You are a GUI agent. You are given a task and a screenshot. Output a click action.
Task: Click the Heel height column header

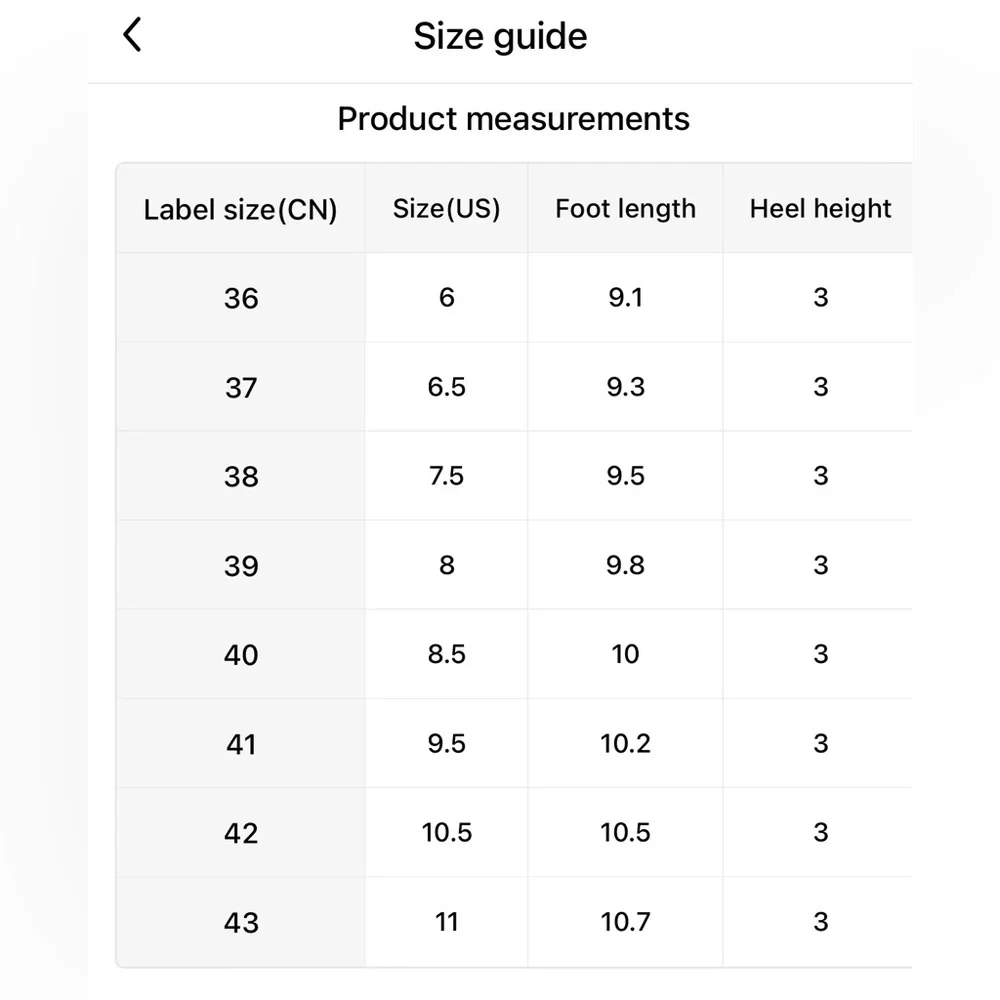(820, 208)
